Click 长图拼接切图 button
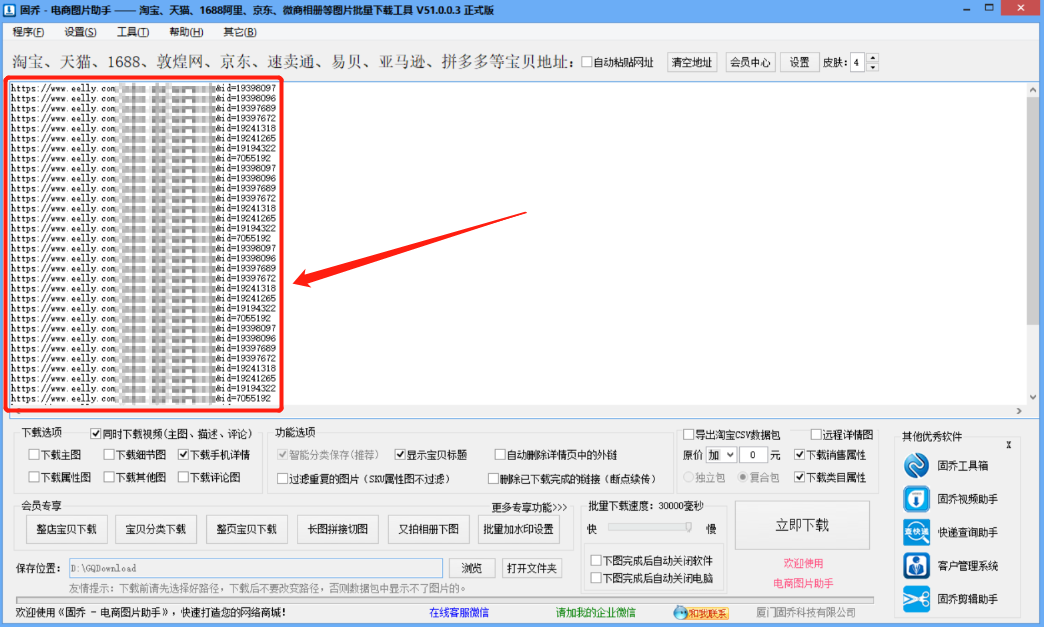Screen dimensions: 1044x627 click(338, 529)
